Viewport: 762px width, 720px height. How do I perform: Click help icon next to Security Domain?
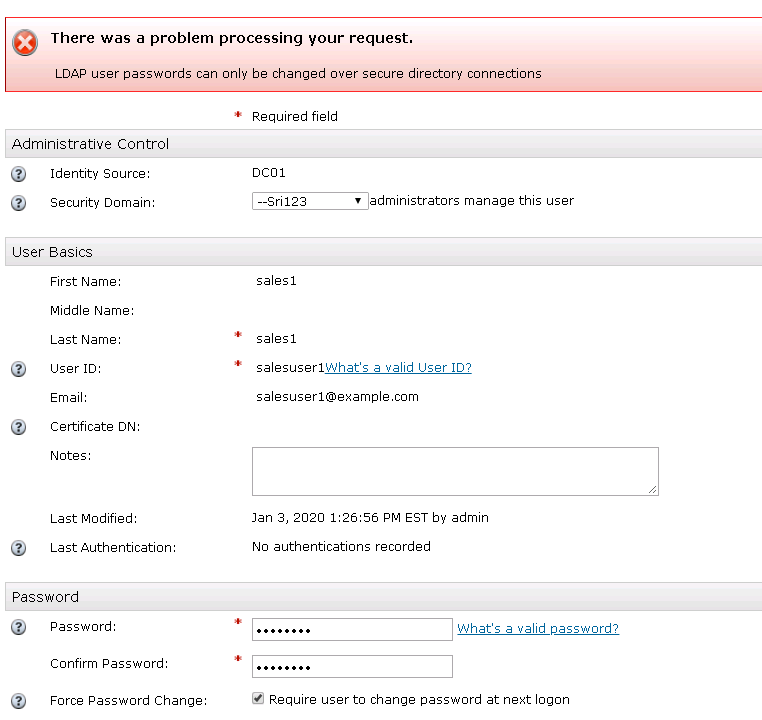tap(18, 203)
